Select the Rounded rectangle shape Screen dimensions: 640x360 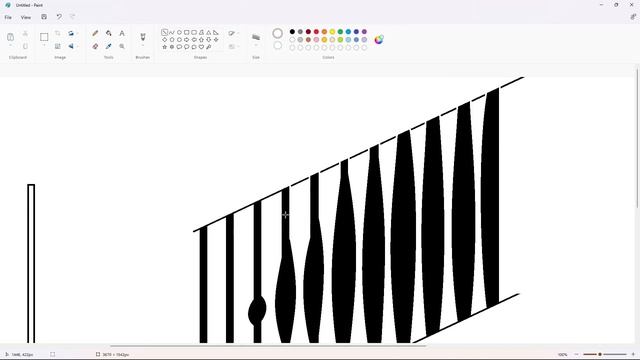194,32
